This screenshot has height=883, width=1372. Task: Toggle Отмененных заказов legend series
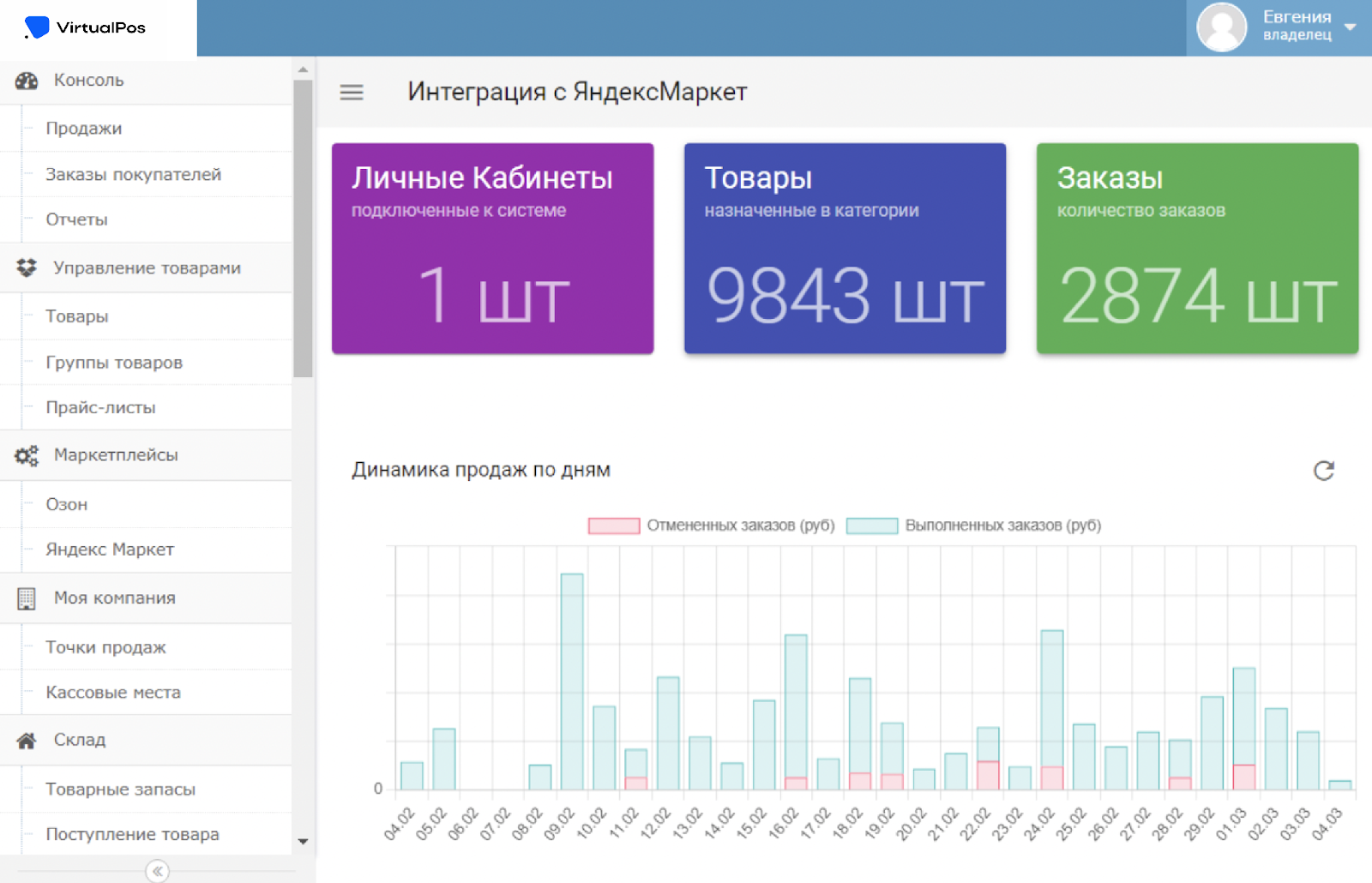[x=614, y=526]
